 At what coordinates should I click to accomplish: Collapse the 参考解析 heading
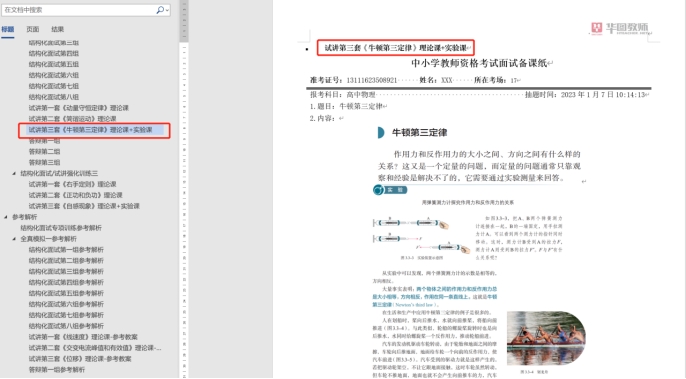pyautogui.click(x=6, y=217)
